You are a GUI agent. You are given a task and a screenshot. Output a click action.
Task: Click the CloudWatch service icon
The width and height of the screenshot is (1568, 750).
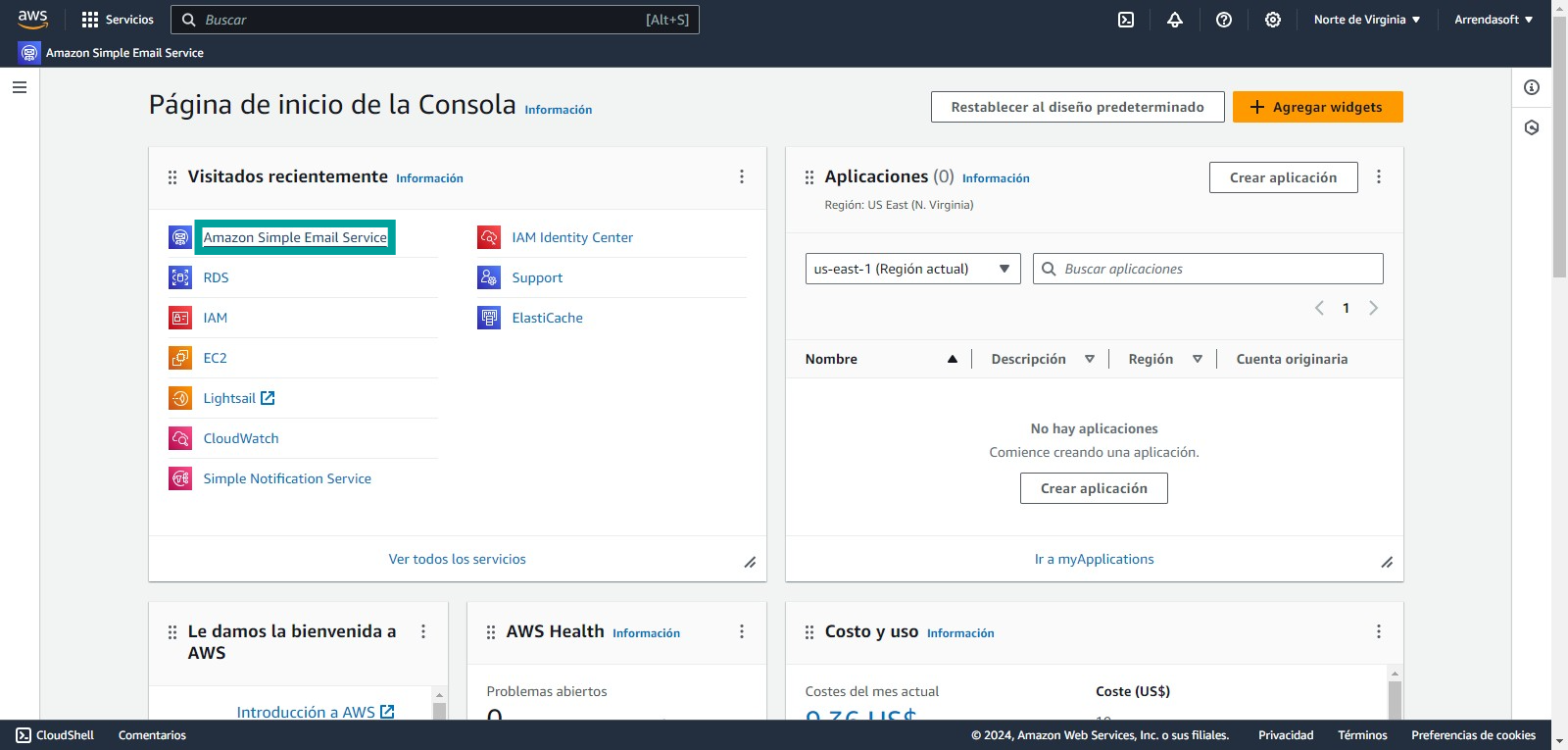coord(180,438)
